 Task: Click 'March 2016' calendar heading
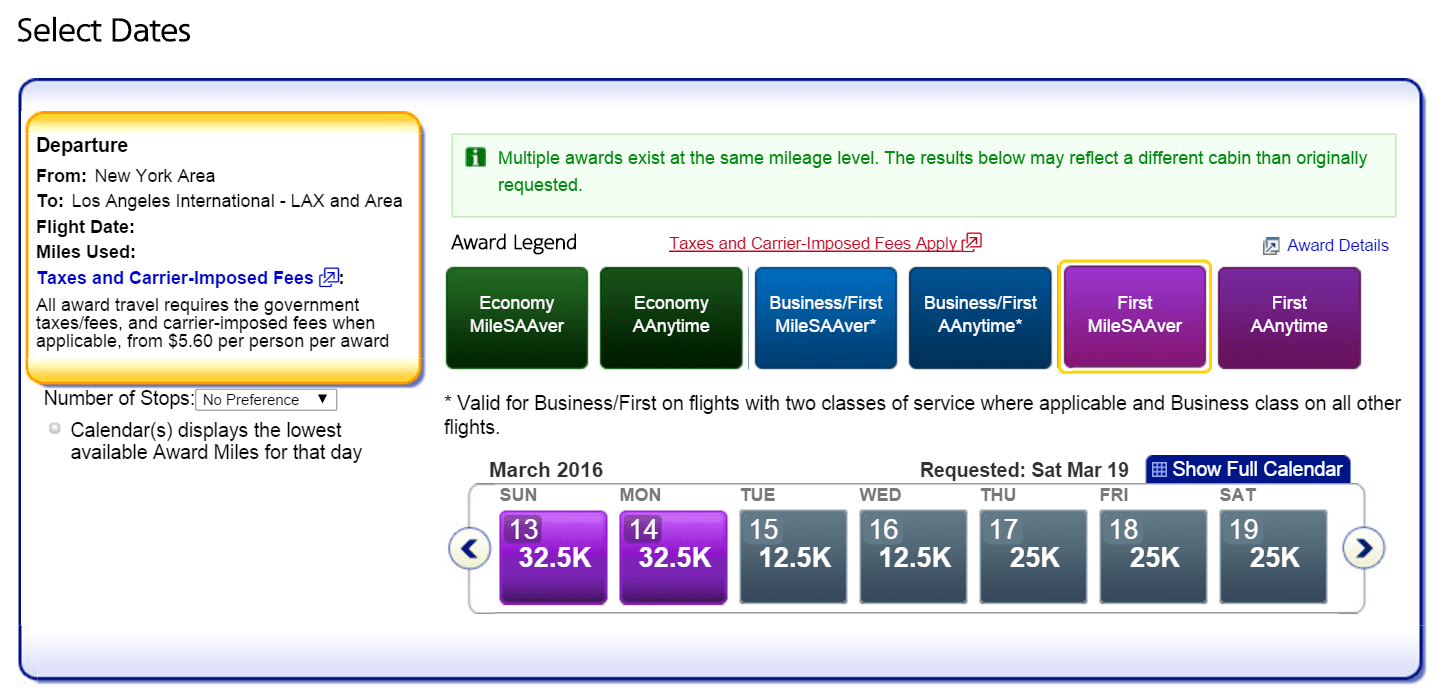546,470
